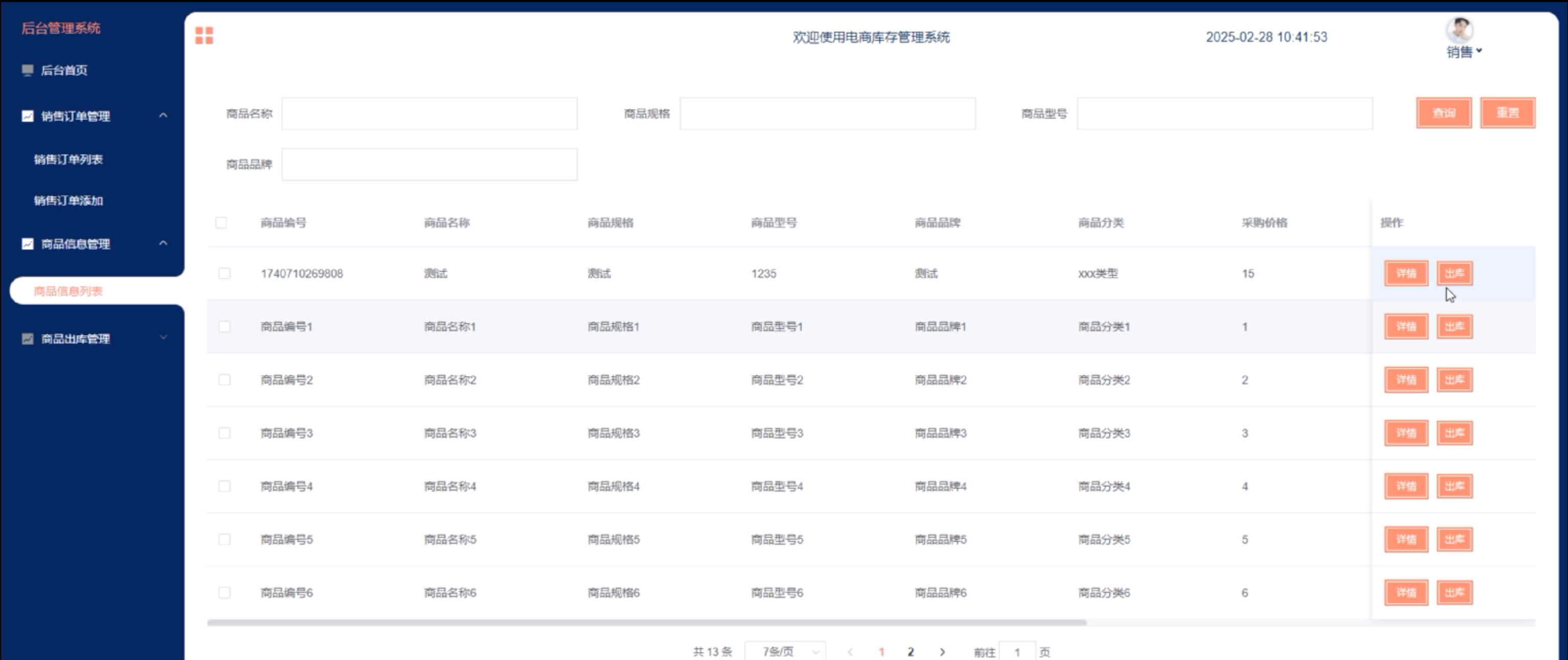
Task: Toggle the select-all header checkbox
Action: [221, 222]
